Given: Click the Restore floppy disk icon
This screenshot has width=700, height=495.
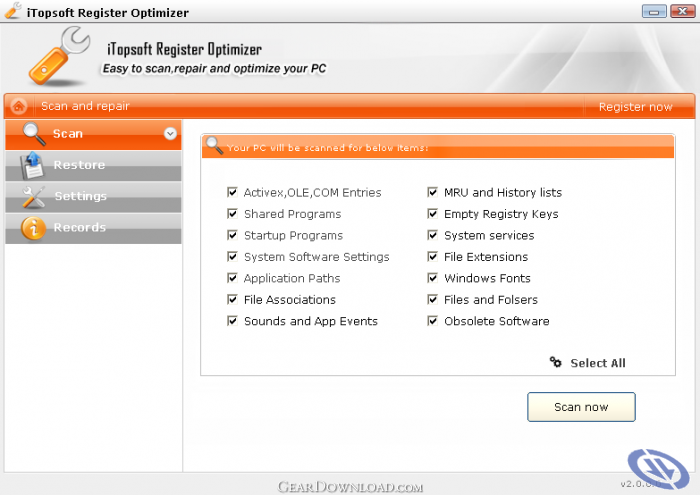Looking at the screenshot, I should 31,165.
